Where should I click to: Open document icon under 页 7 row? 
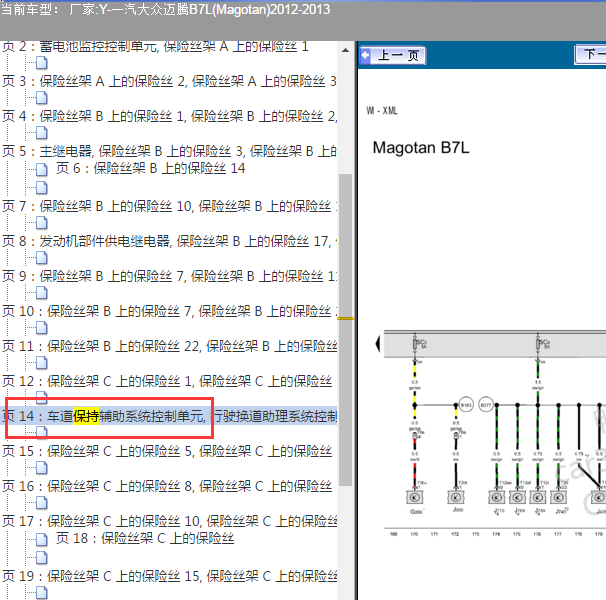(42, 223)
